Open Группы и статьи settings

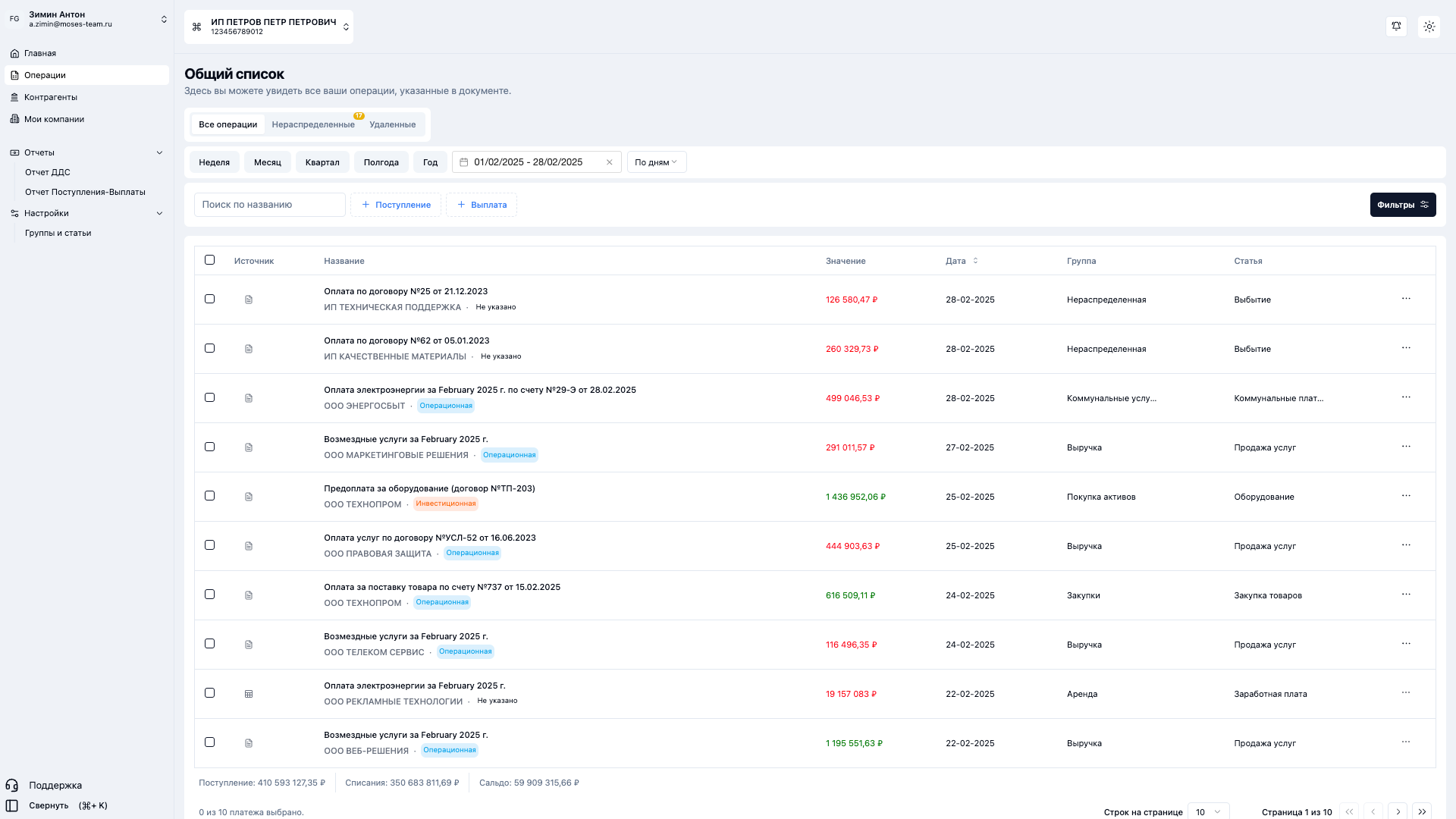point(58,233)
